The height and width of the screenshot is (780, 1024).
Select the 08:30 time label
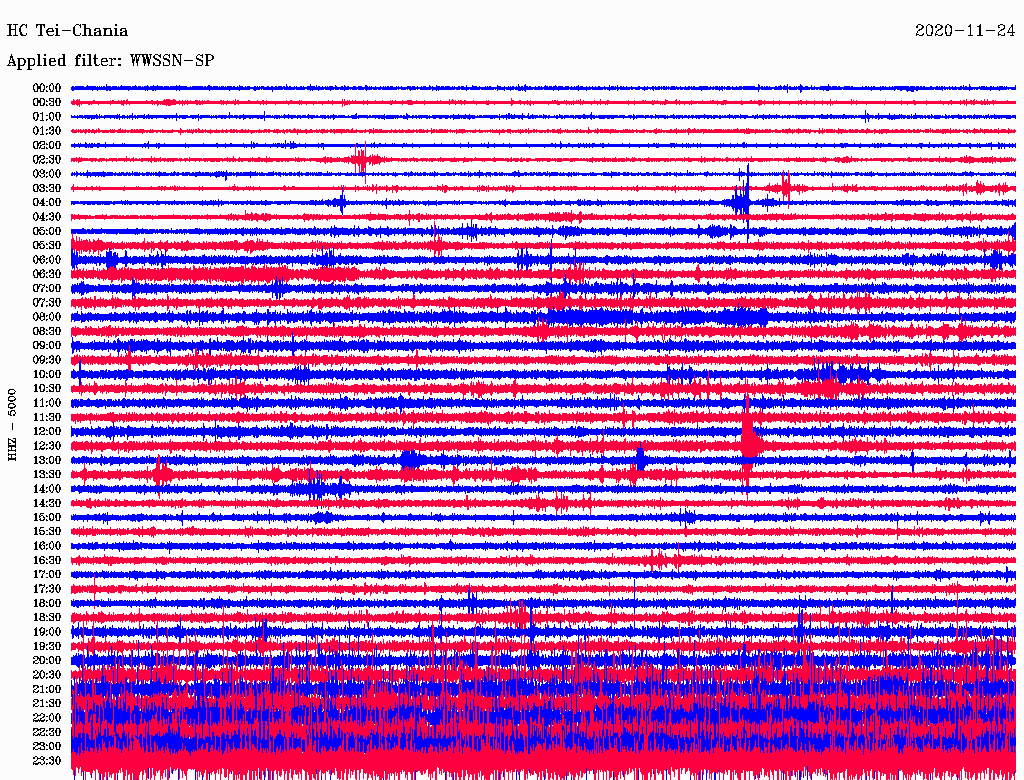coord(47,331)
